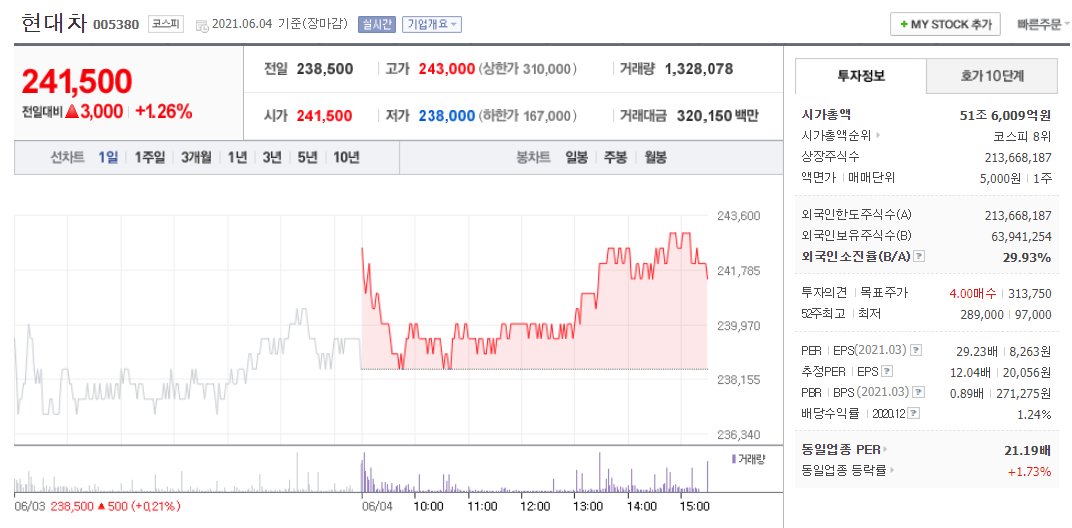Click the 10:00 time axis label
The width and height of the screenshot is (1072, 528).
pyautogui.click(x=428, y=507)
